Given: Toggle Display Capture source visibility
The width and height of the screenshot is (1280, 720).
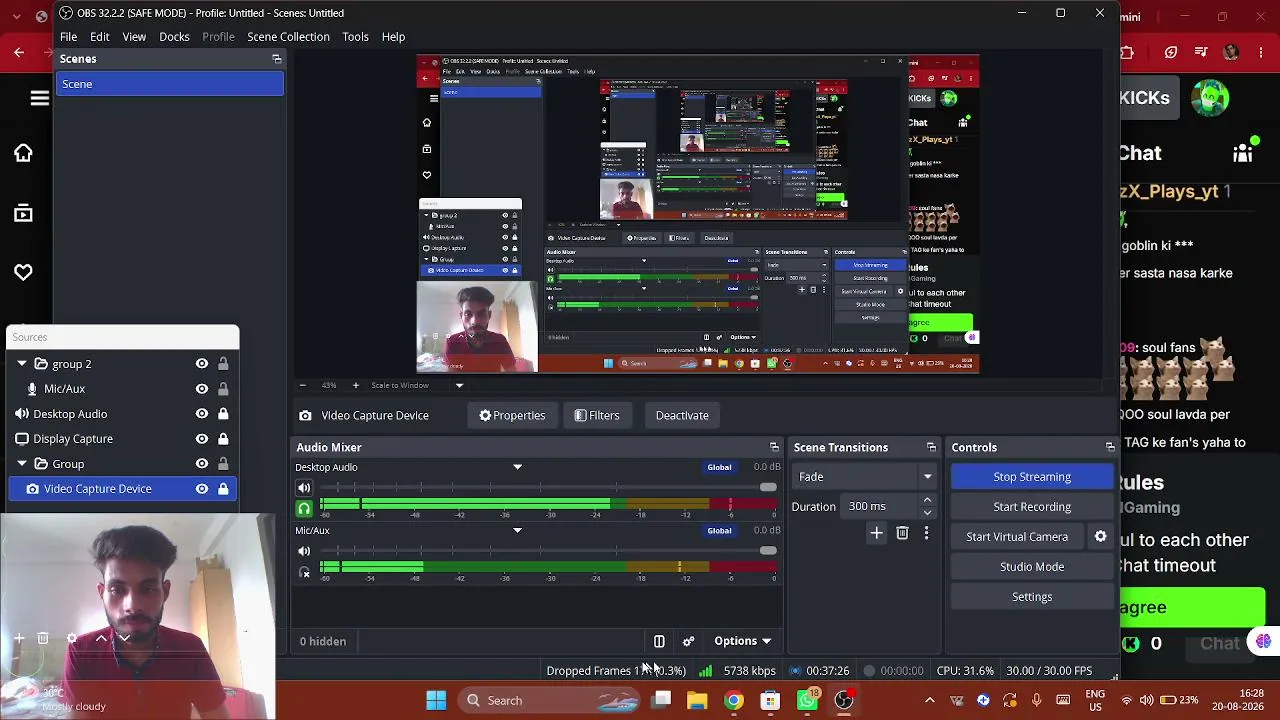Looking at the screenshot, I should coord(202,439).
